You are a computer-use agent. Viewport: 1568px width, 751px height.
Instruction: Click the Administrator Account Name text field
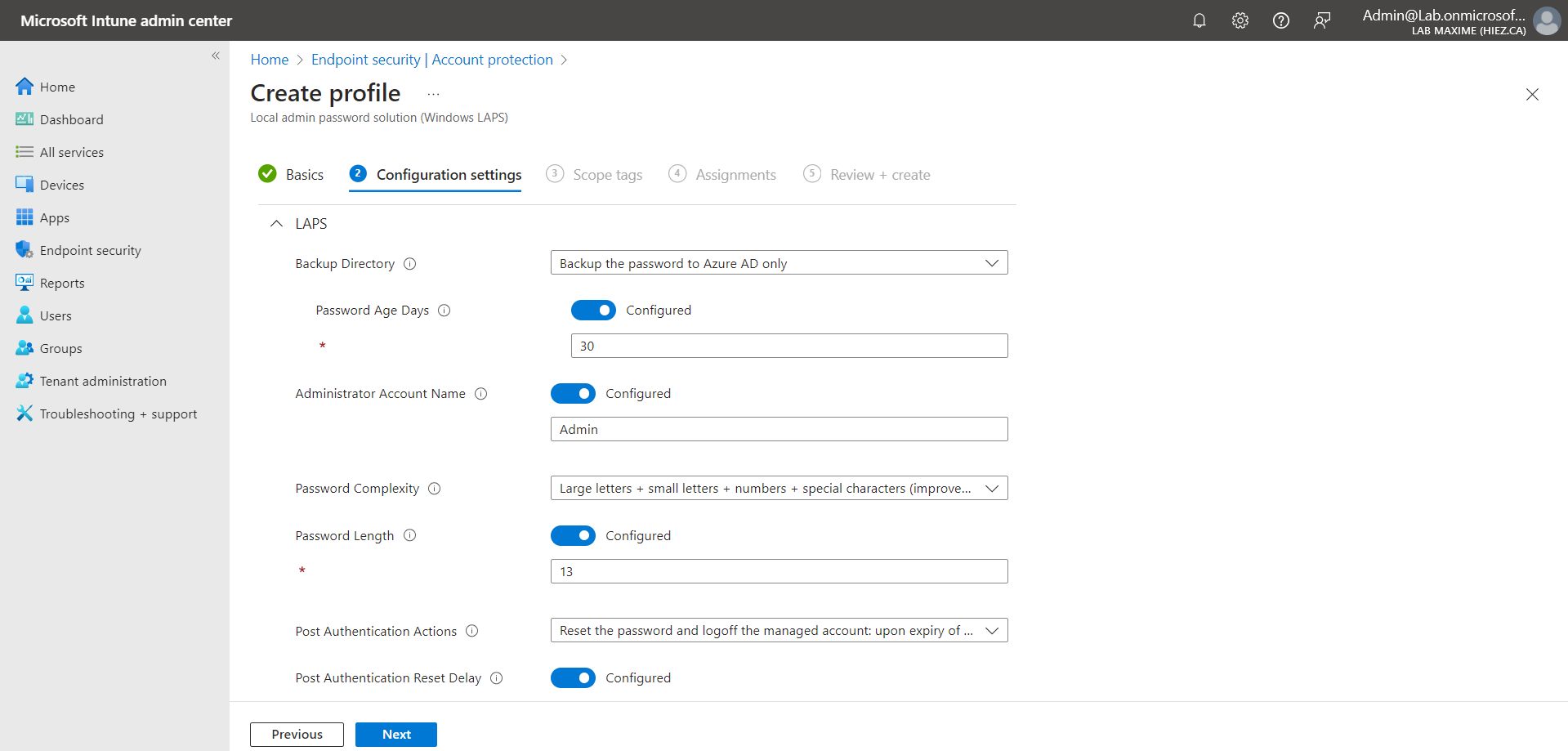click(779, 430)
